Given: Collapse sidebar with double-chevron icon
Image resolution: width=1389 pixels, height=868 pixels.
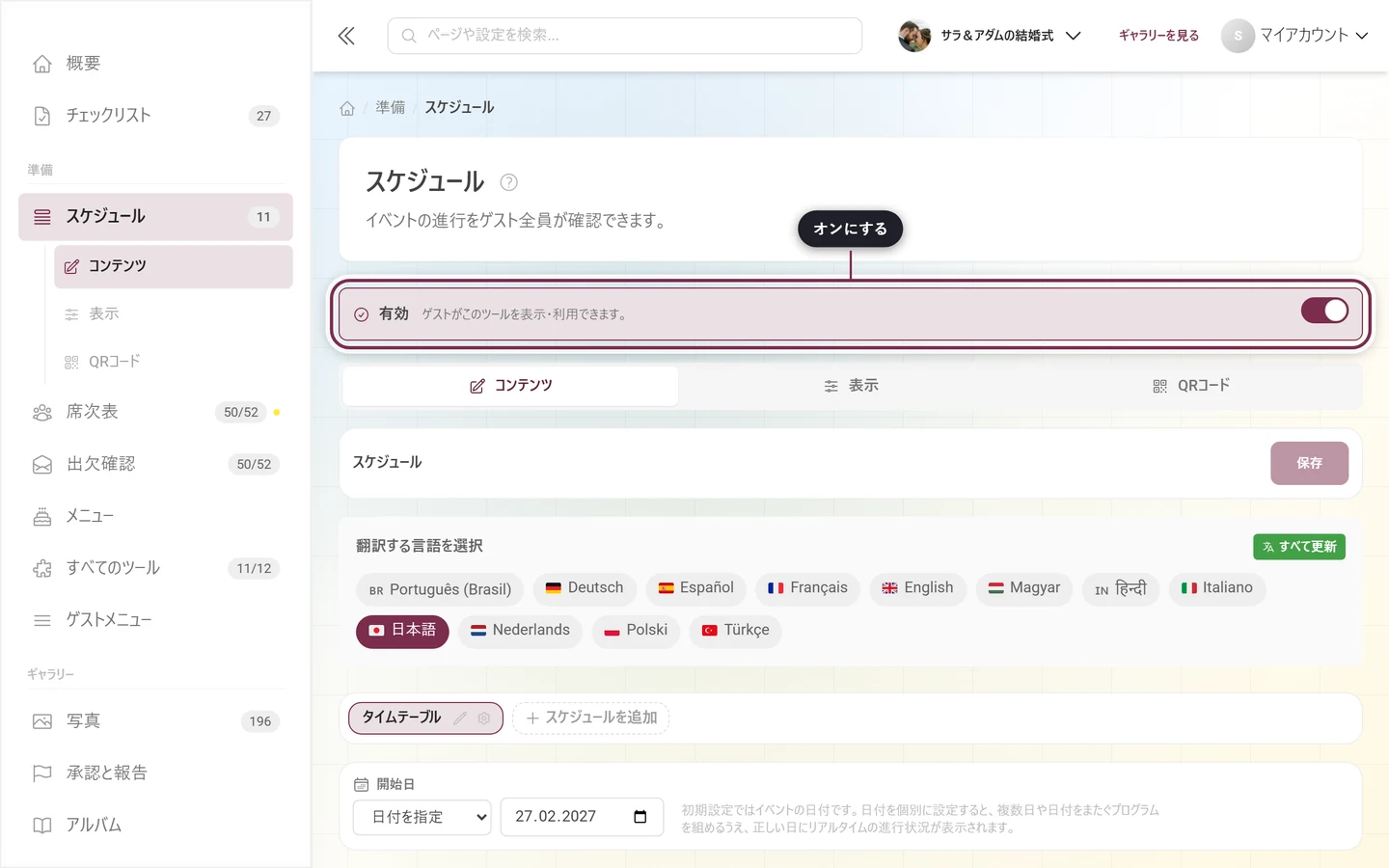Looking at the screenshot, I should click(x=346, y=36).
